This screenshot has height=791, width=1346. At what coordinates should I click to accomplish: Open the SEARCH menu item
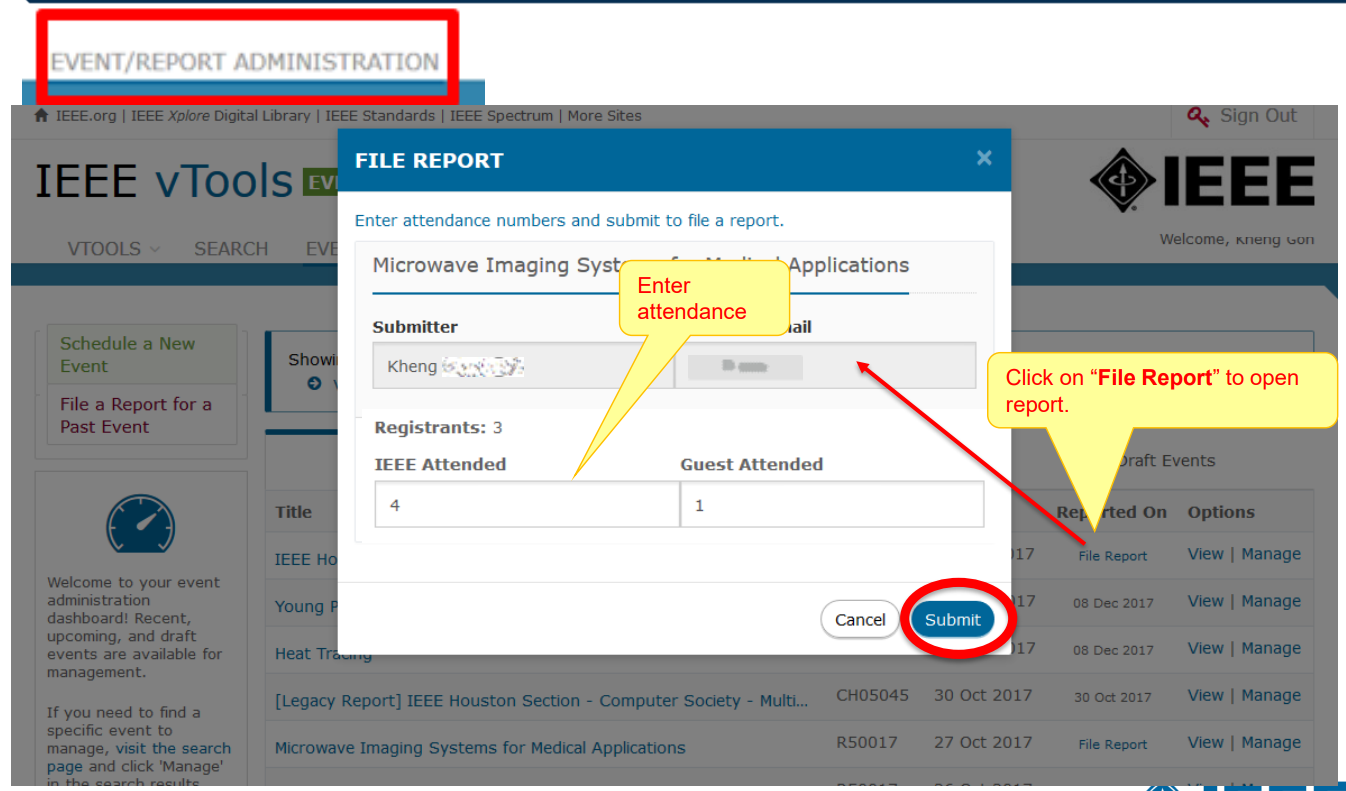[x=231, y=249]
